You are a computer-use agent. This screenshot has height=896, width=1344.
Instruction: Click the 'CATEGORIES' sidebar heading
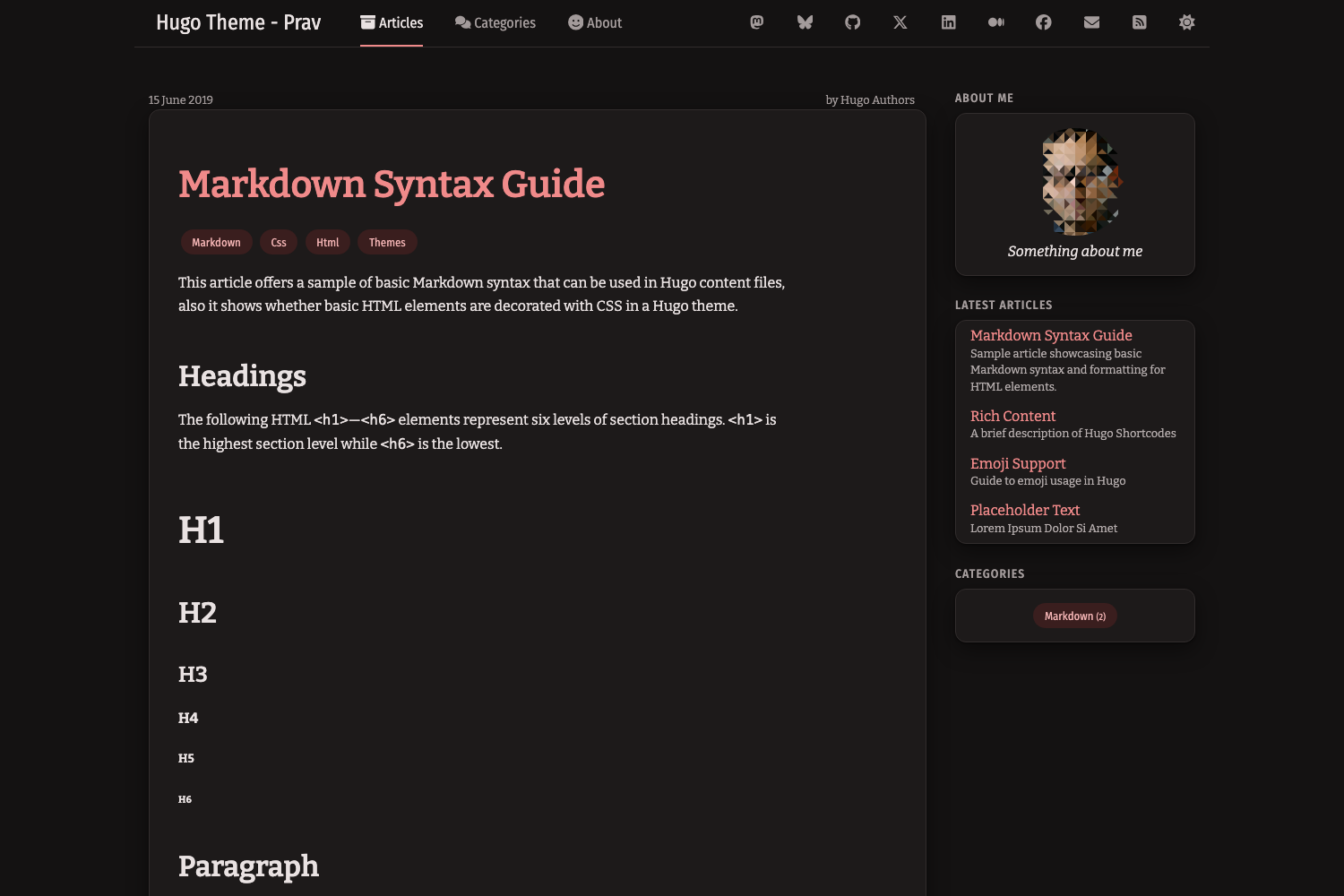989,573
